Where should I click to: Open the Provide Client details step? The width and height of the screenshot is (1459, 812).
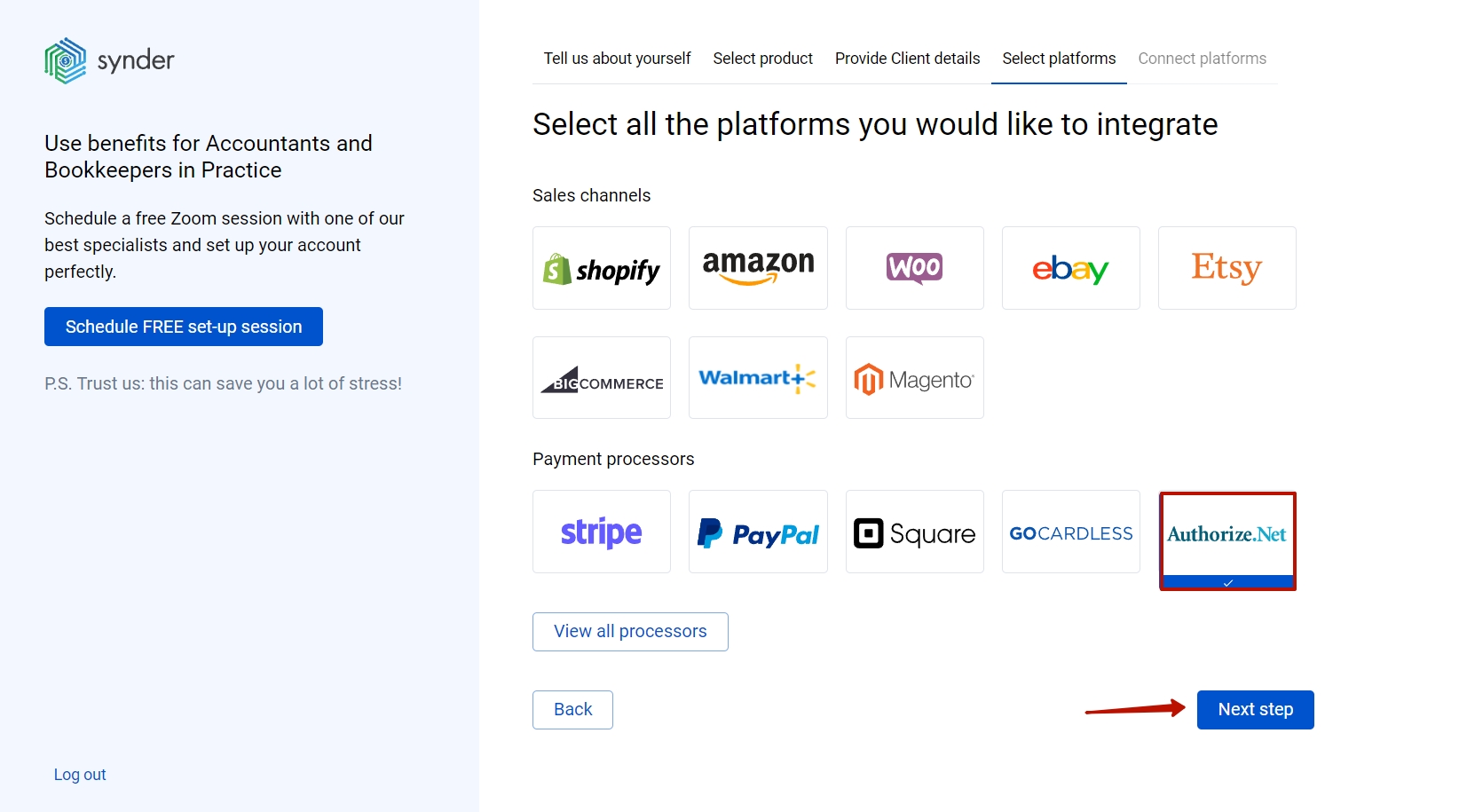tap(907, 59)
